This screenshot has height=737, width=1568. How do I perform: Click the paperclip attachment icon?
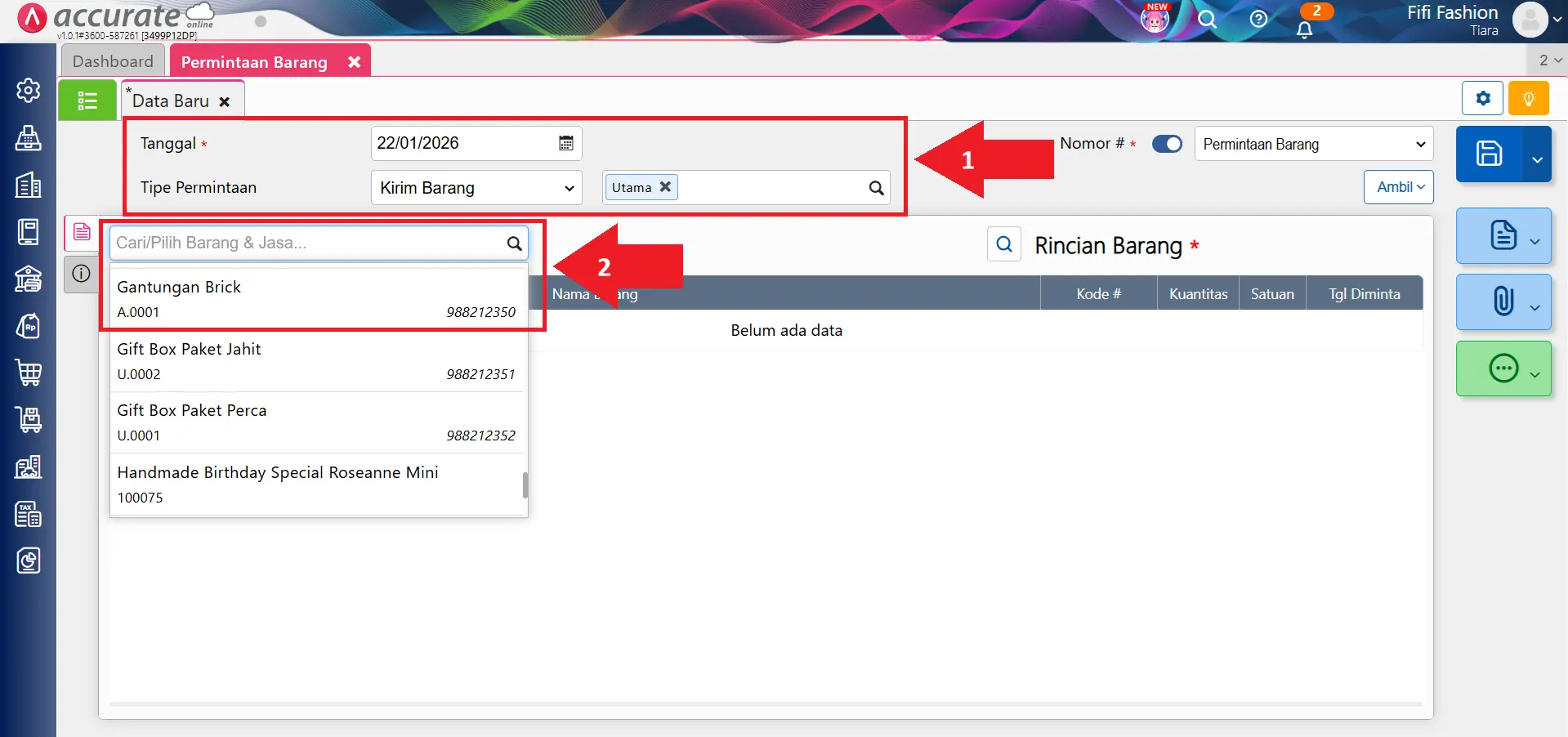(1503, 301)
